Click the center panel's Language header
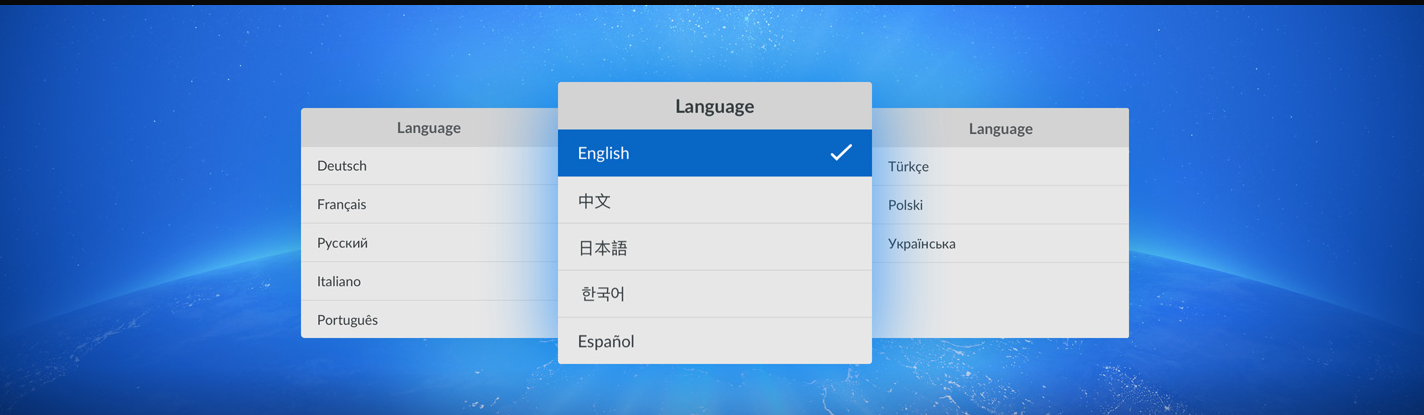Screen dimensions: 1424x415 tap(714, 106)
